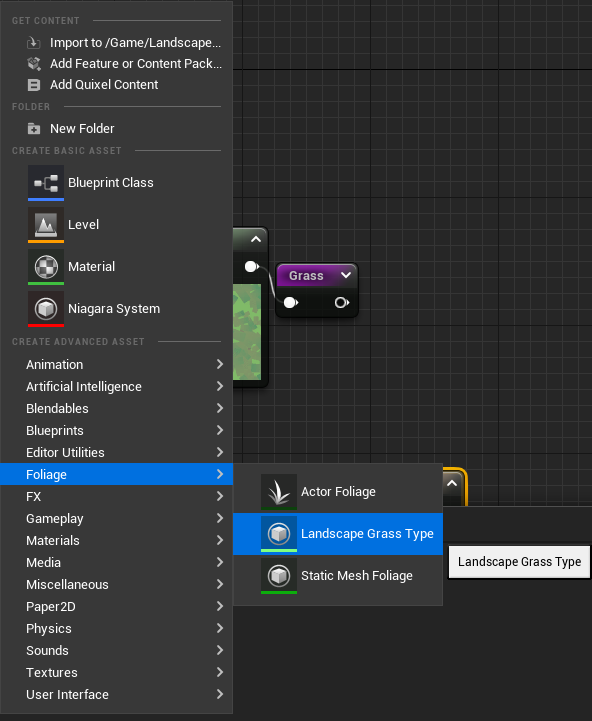592x721 pixels.
Task: Open the Sounds submenu
Action: pyautogui.click(x=116, y=651)
